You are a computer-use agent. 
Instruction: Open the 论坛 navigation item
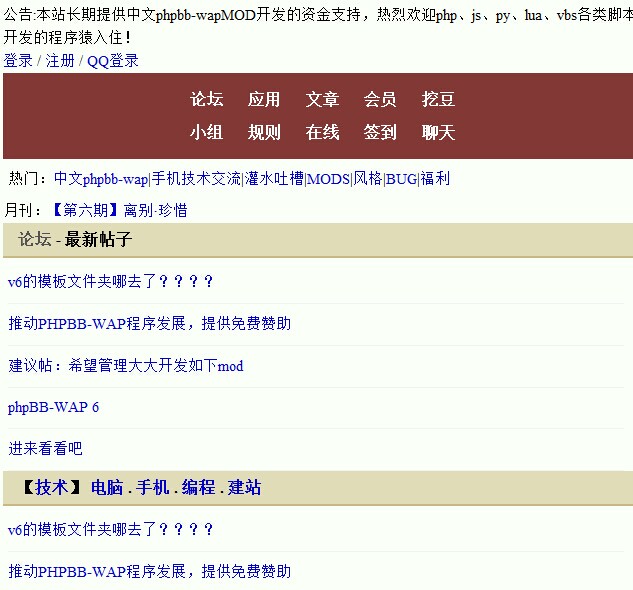[207, 99]
